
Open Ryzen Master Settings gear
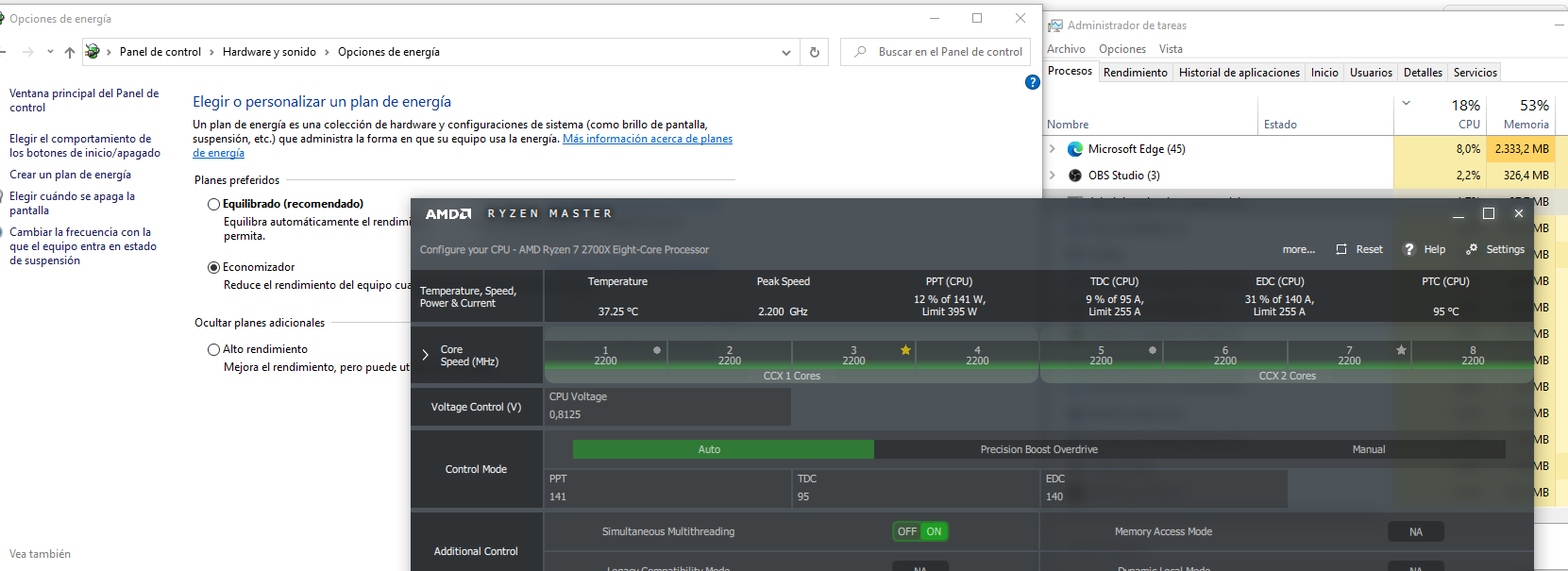coord(1472,249)
